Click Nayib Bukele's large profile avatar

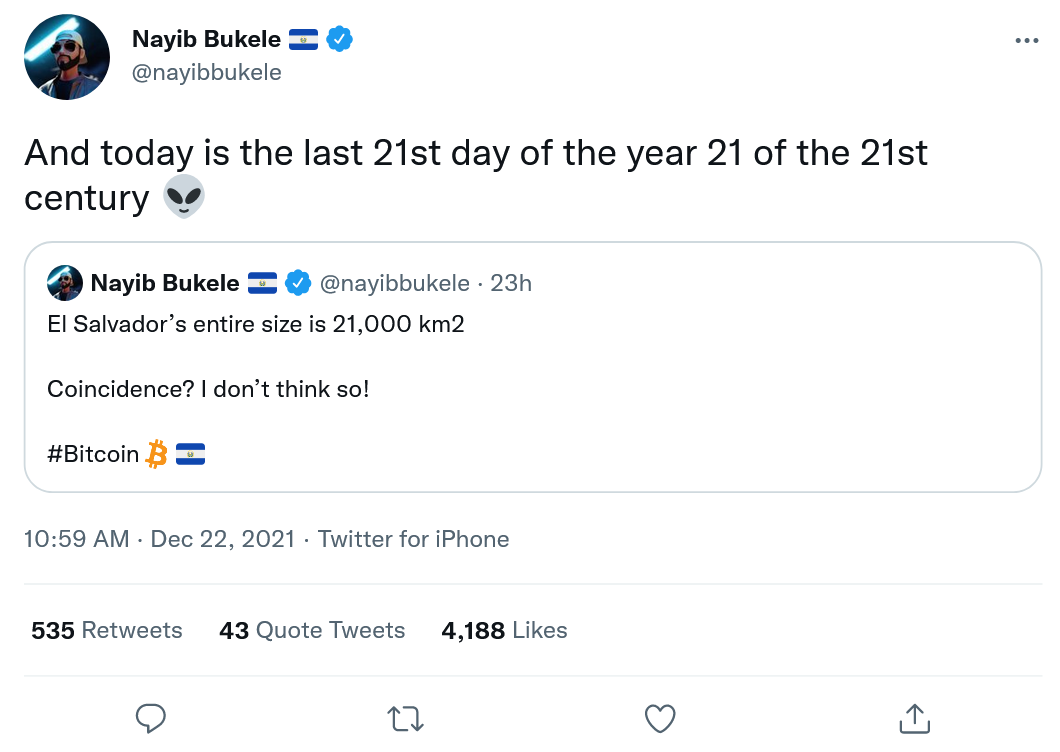click(x=67, y=57)
